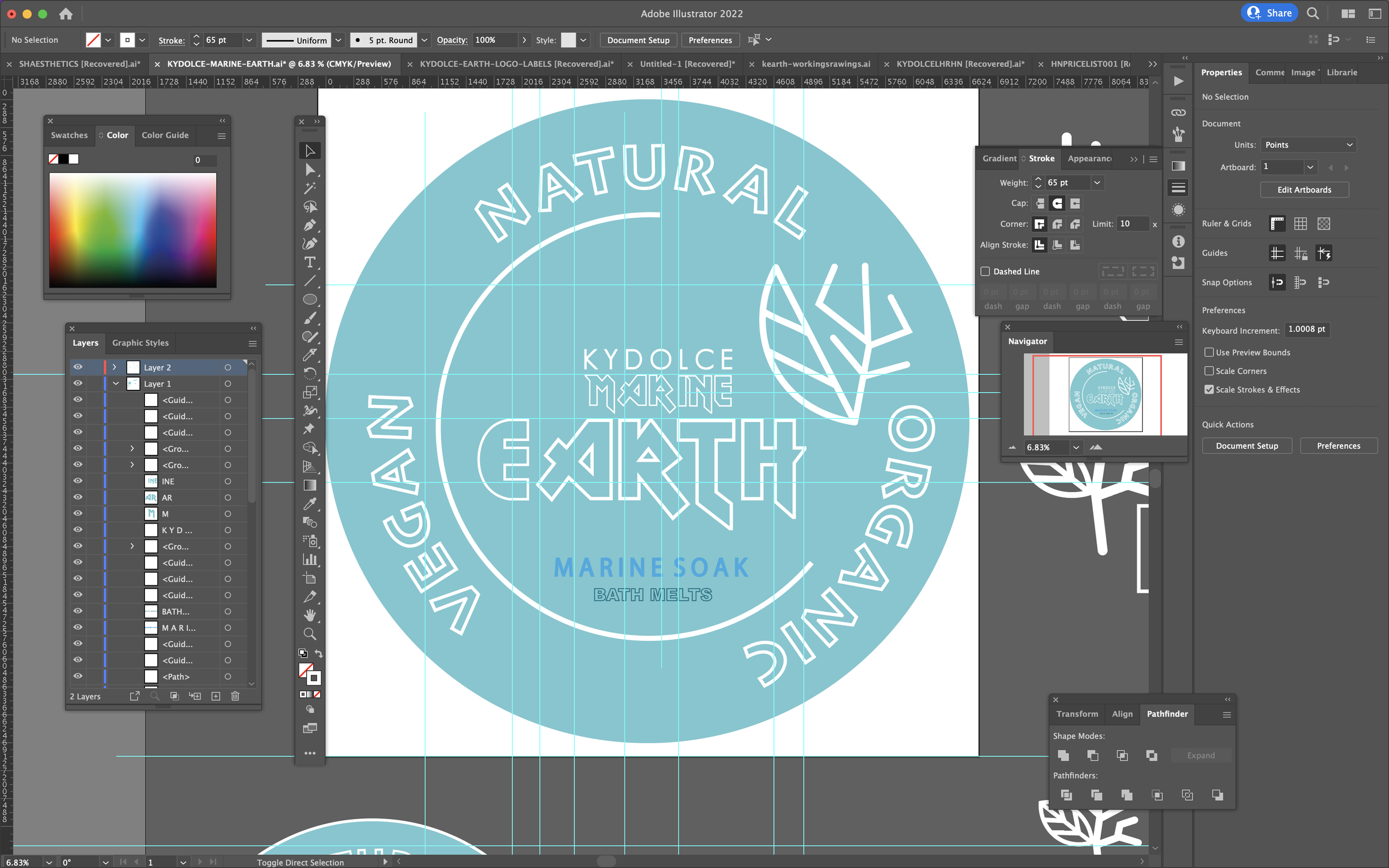Click the Home icon
Screen dimensions: 1389x868
click(66, 14)
